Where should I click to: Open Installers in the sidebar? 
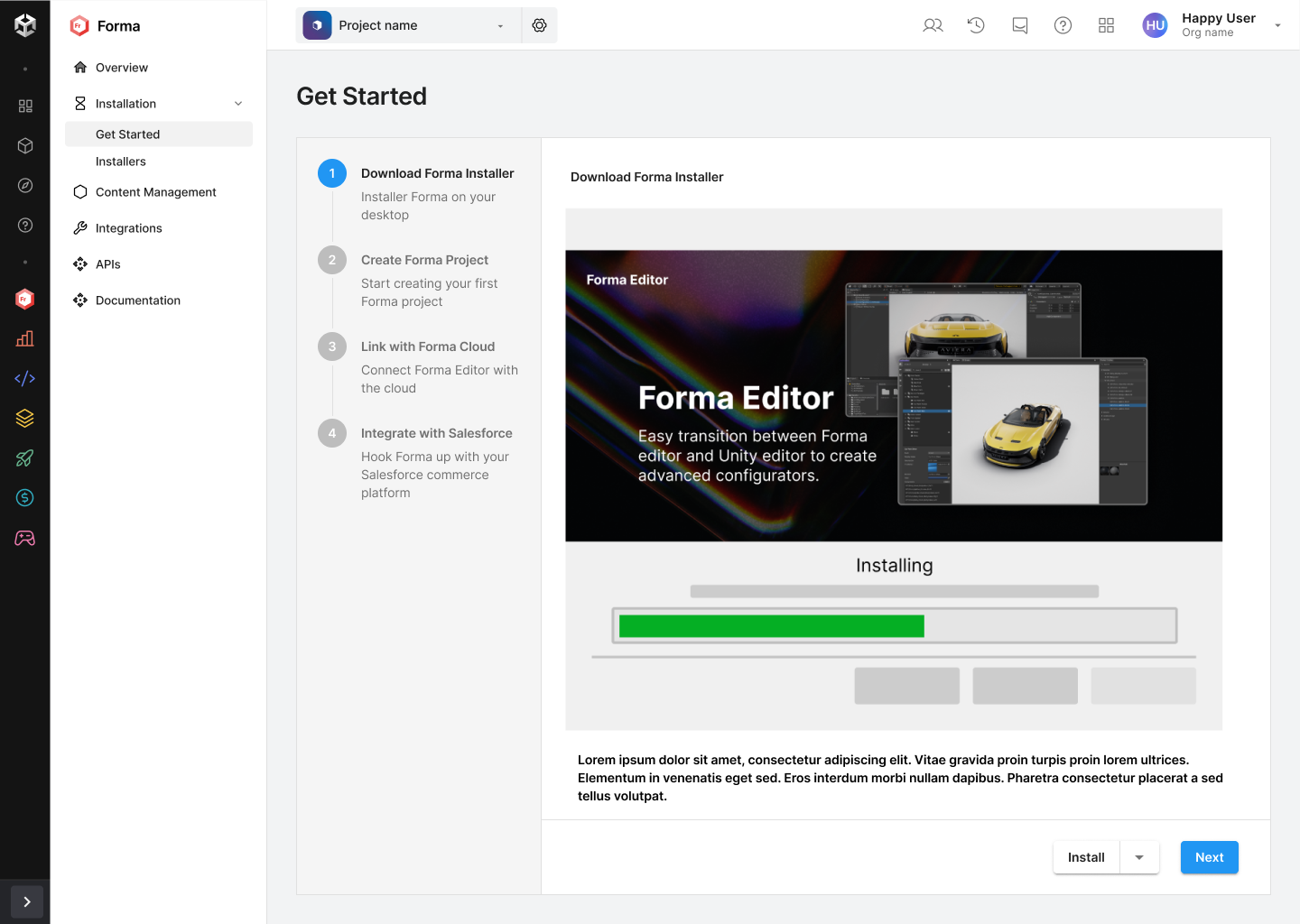pyautogui.click(x=159, y=162)
